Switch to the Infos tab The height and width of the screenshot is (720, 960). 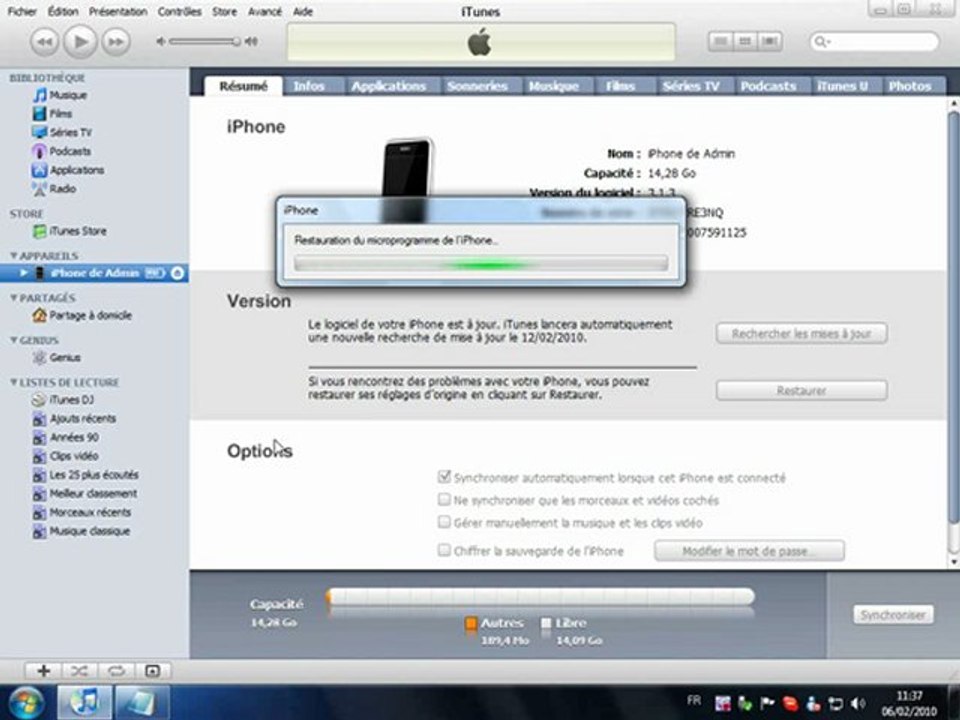click(309, 86)
